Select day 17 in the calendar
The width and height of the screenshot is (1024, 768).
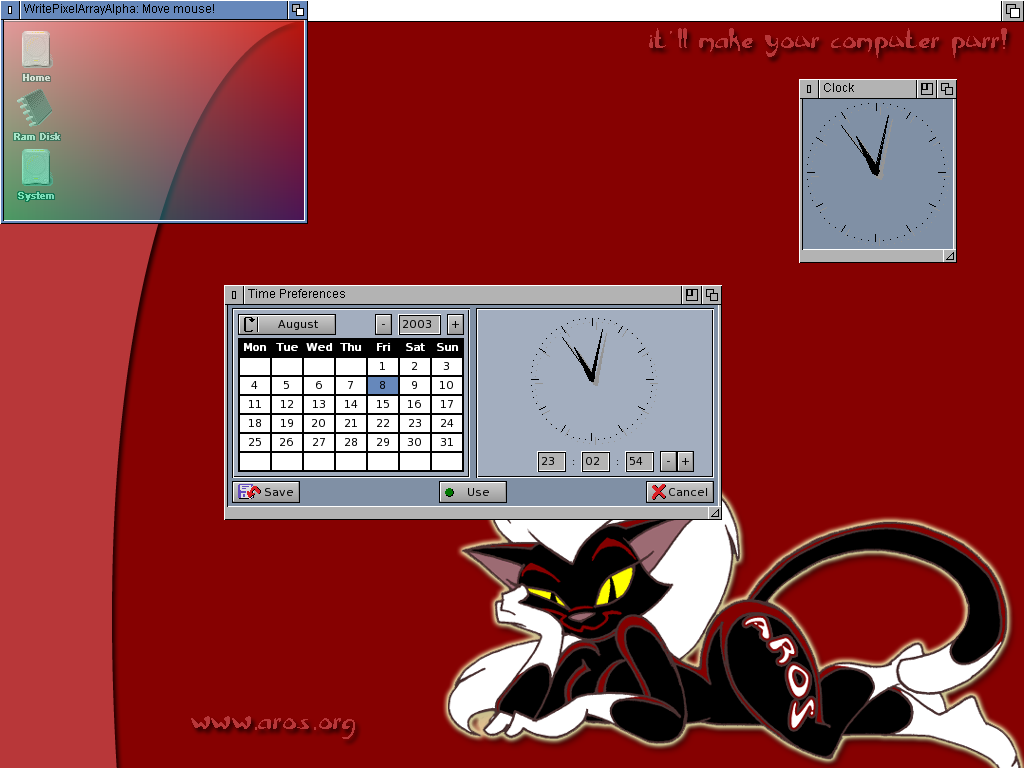click(447, 404)
